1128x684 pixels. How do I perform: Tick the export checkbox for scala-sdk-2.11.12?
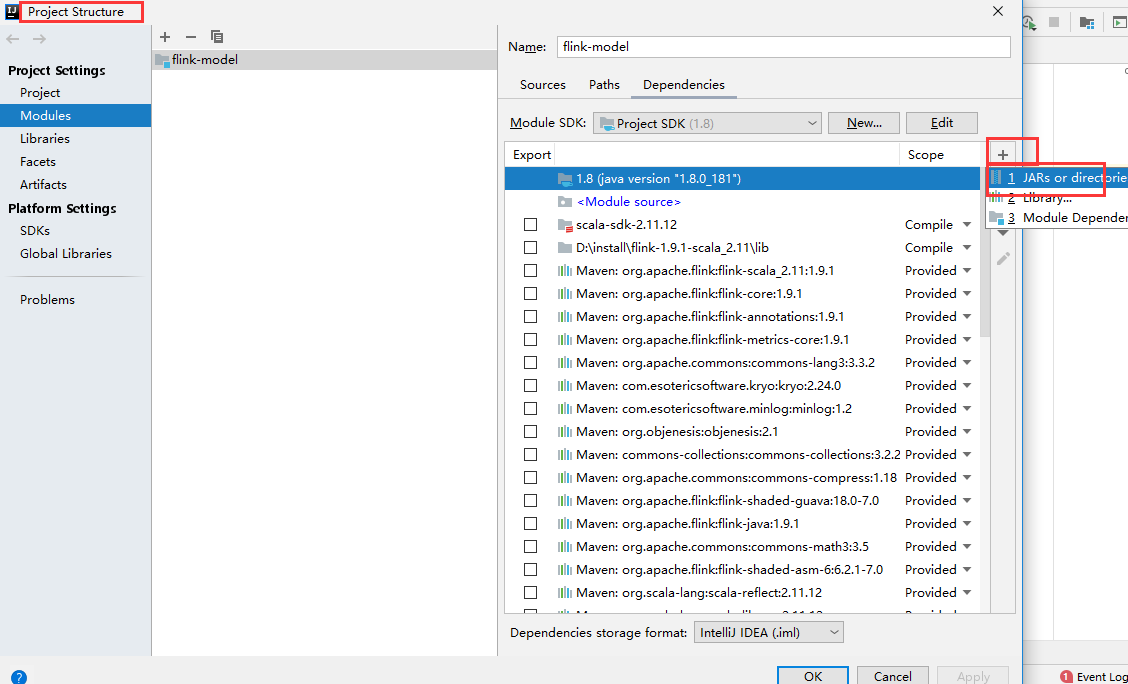(531, 224)
